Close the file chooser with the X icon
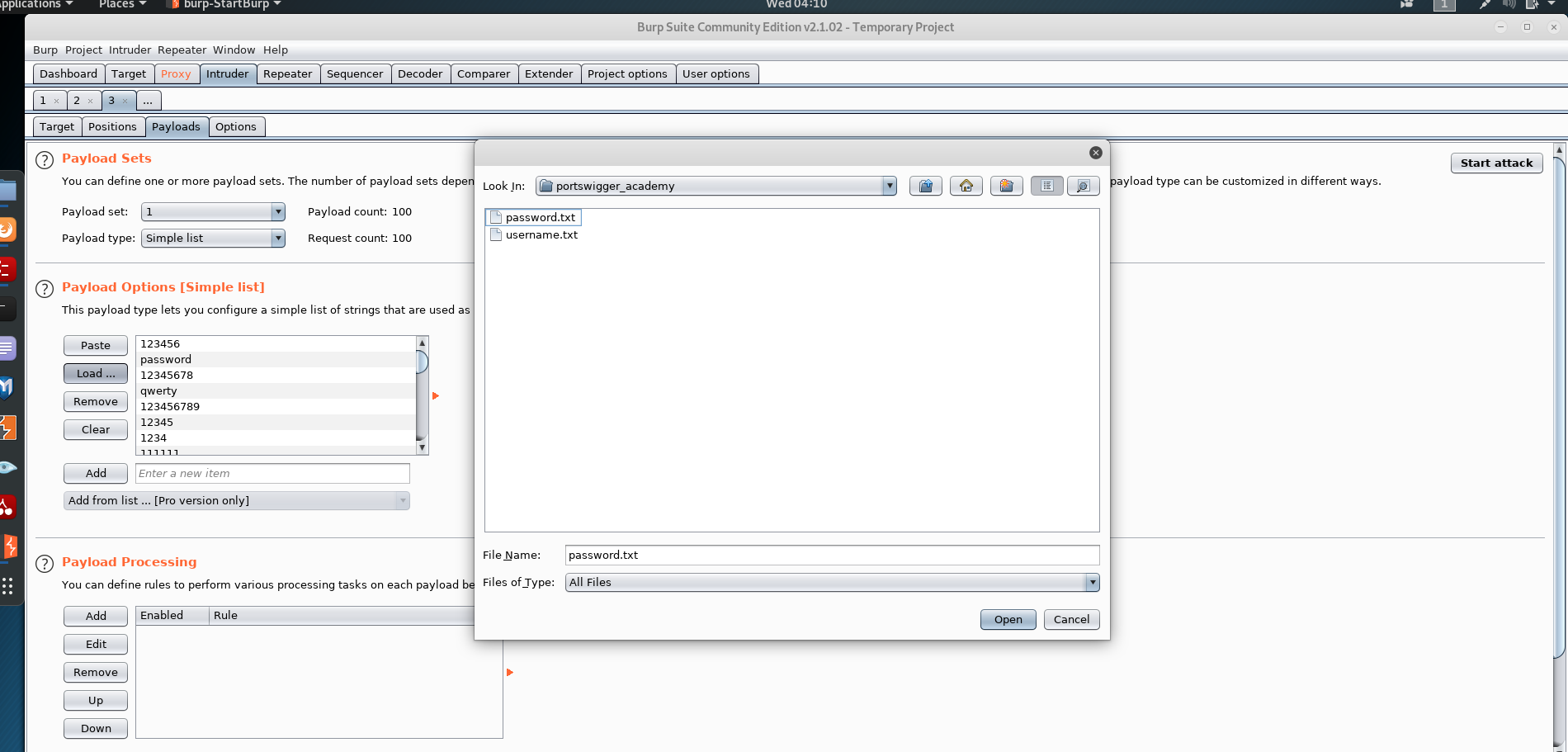 coord(1095,153)
